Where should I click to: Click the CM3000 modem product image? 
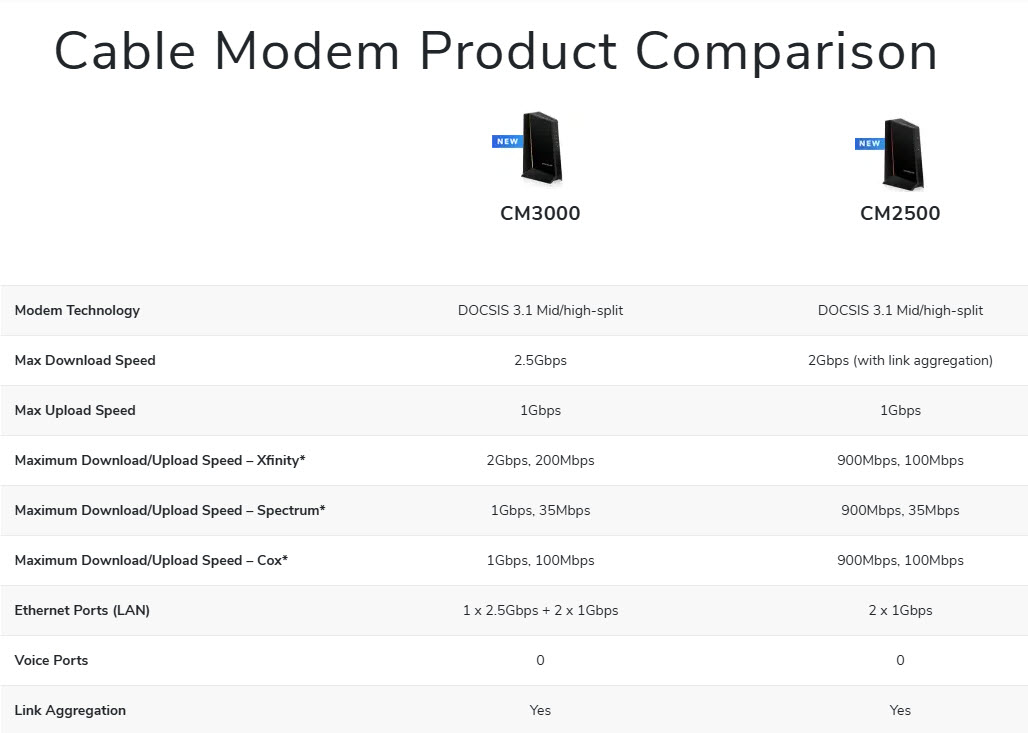542,148
